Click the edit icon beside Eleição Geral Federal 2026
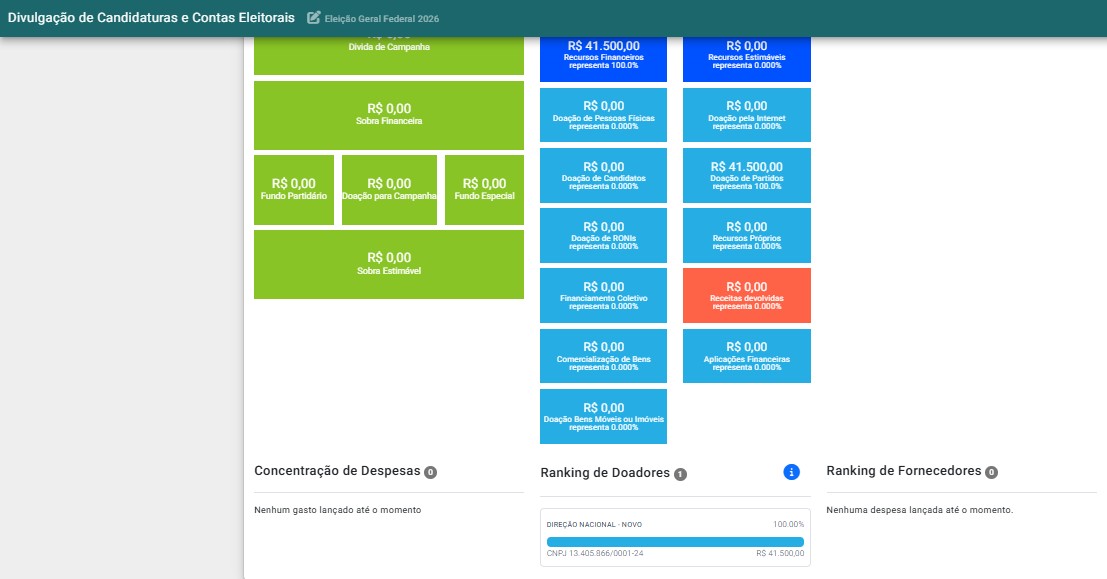The image size is (1107, 579). tap(313, 18)
